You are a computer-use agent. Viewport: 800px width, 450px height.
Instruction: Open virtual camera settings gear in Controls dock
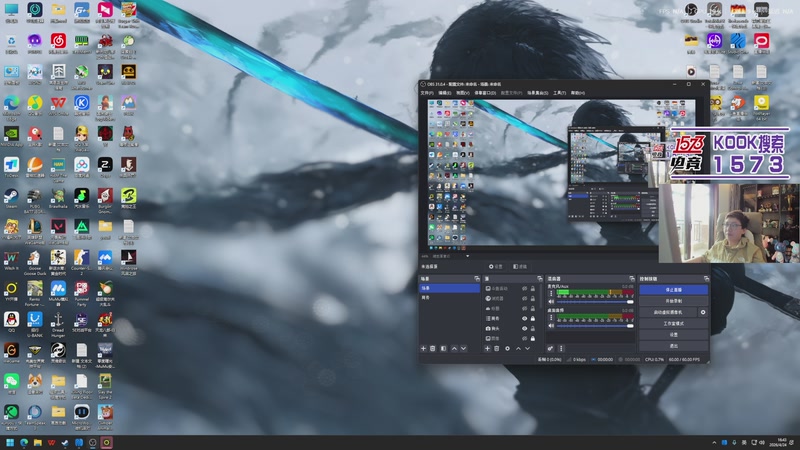[703, 312]
